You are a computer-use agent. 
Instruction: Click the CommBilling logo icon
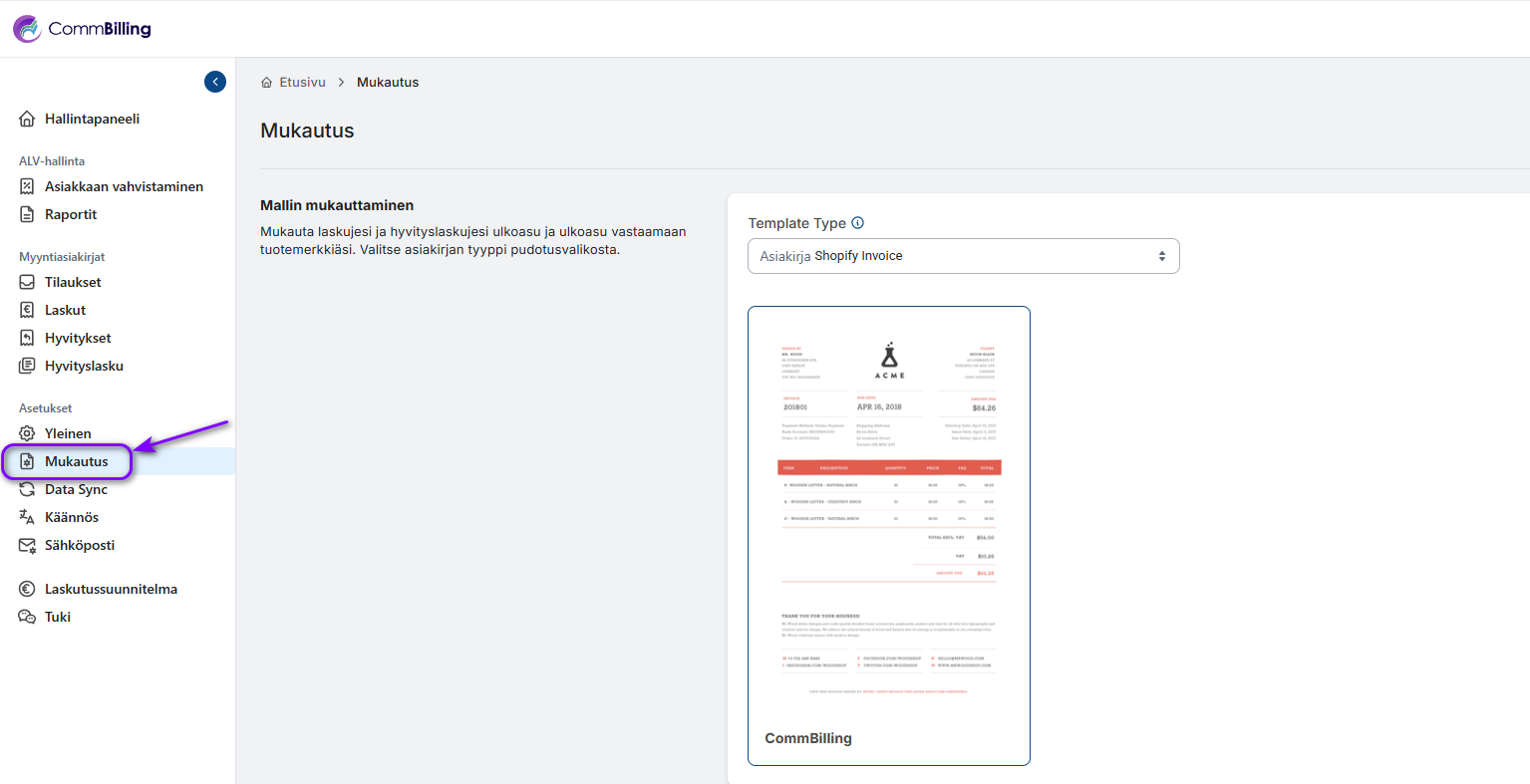pos(27,29)
